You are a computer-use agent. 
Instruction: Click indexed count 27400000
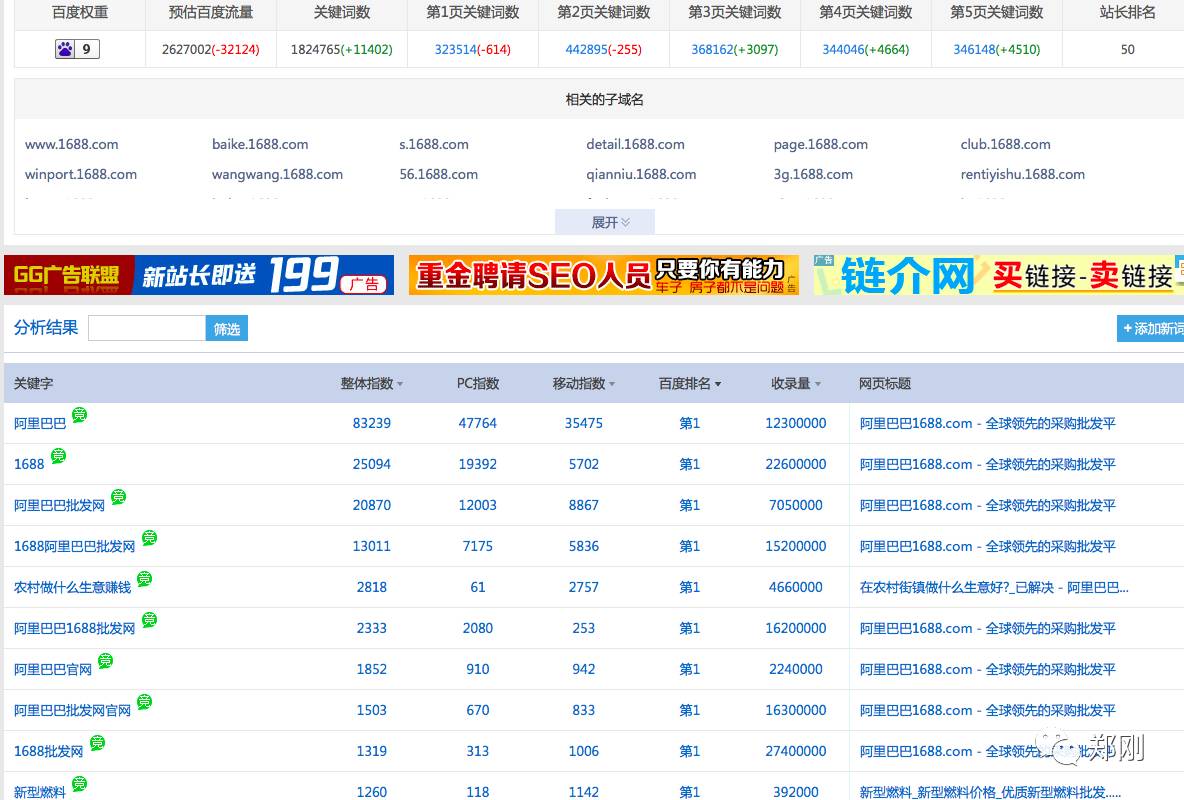796,751
